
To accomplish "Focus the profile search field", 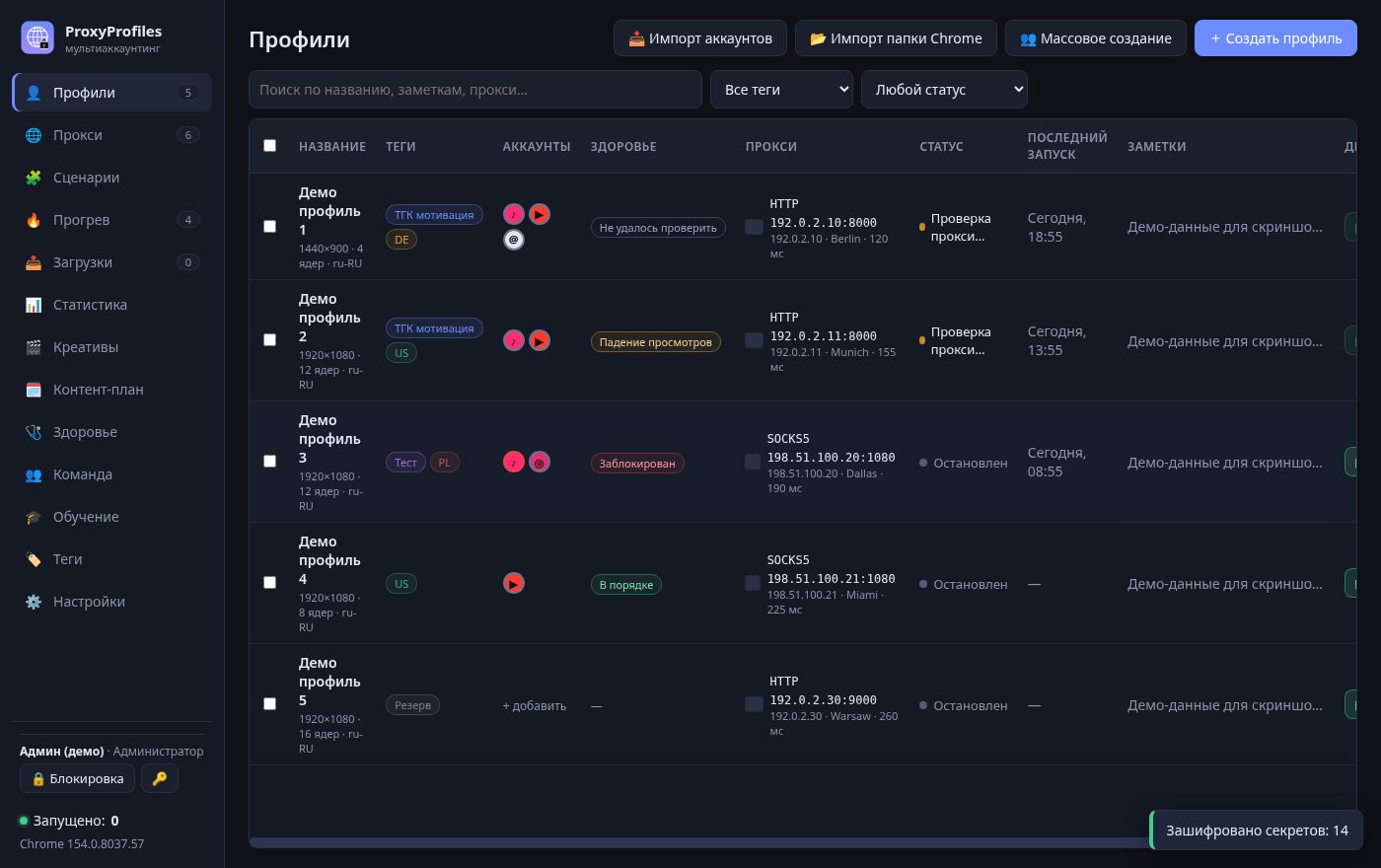I will 475,90.
